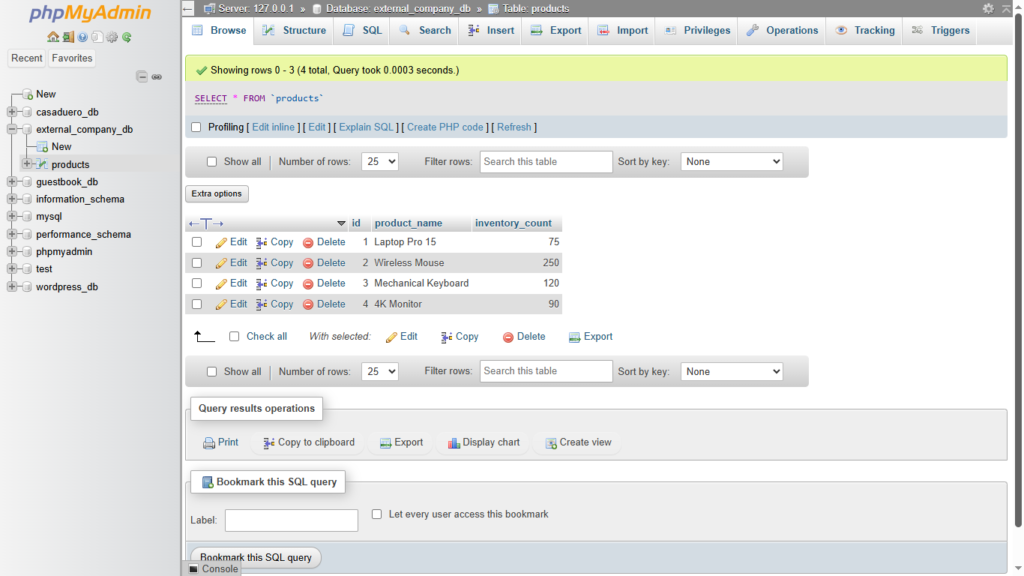This screenshot has width=1024, height=576.
Task: Click Copy icon for 4K Monitor row
Action: coord(262,304)
